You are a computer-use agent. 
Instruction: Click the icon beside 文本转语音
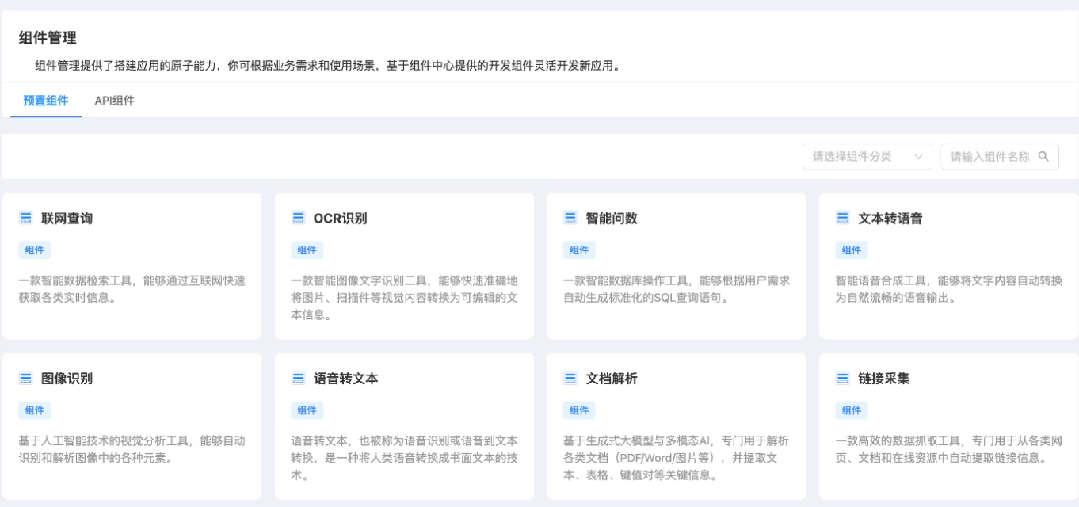click(x=842, y=218)
